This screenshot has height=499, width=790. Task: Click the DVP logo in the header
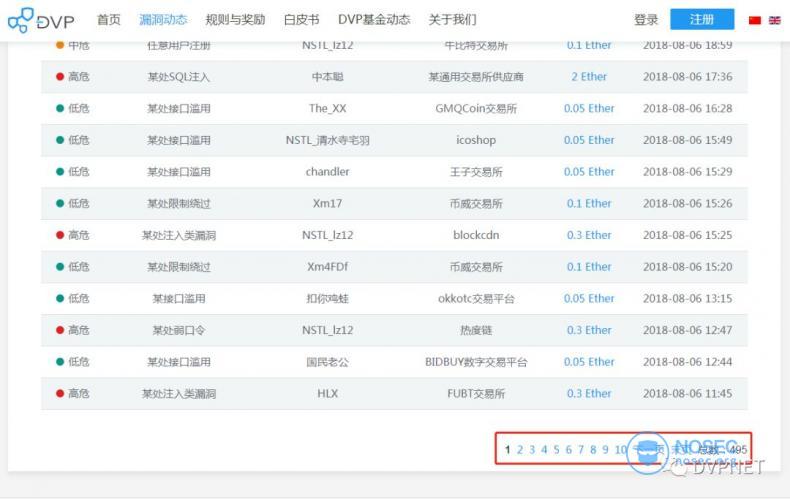point(41,20)
